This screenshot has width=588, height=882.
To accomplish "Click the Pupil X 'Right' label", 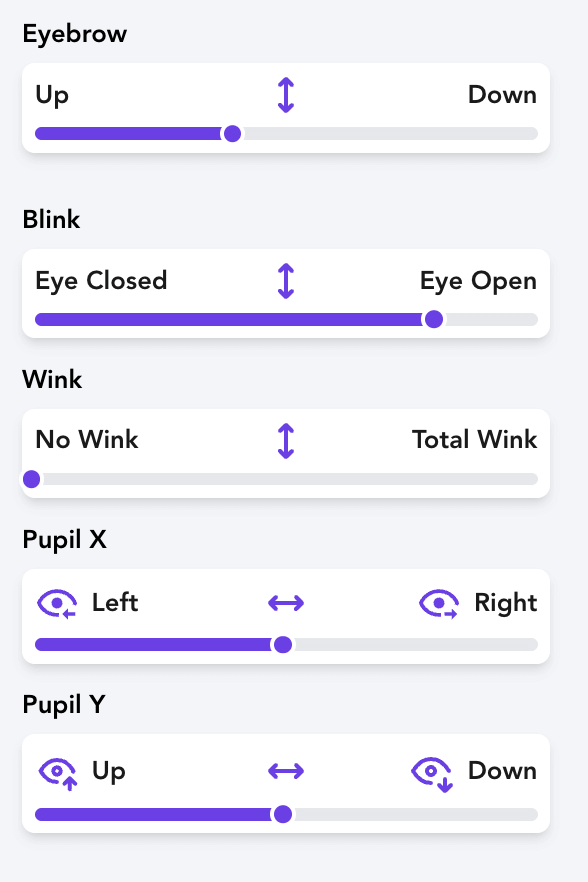I will click(506, 603).
